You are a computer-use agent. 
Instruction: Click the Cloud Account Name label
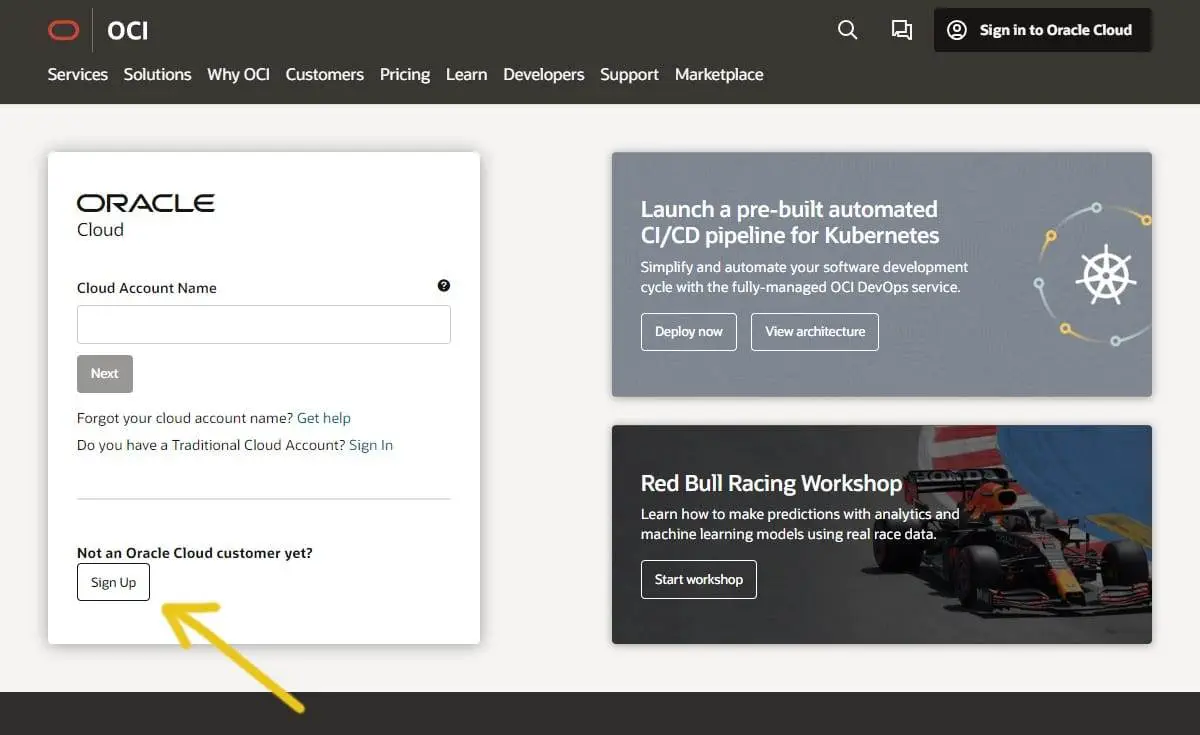point(147,288)
